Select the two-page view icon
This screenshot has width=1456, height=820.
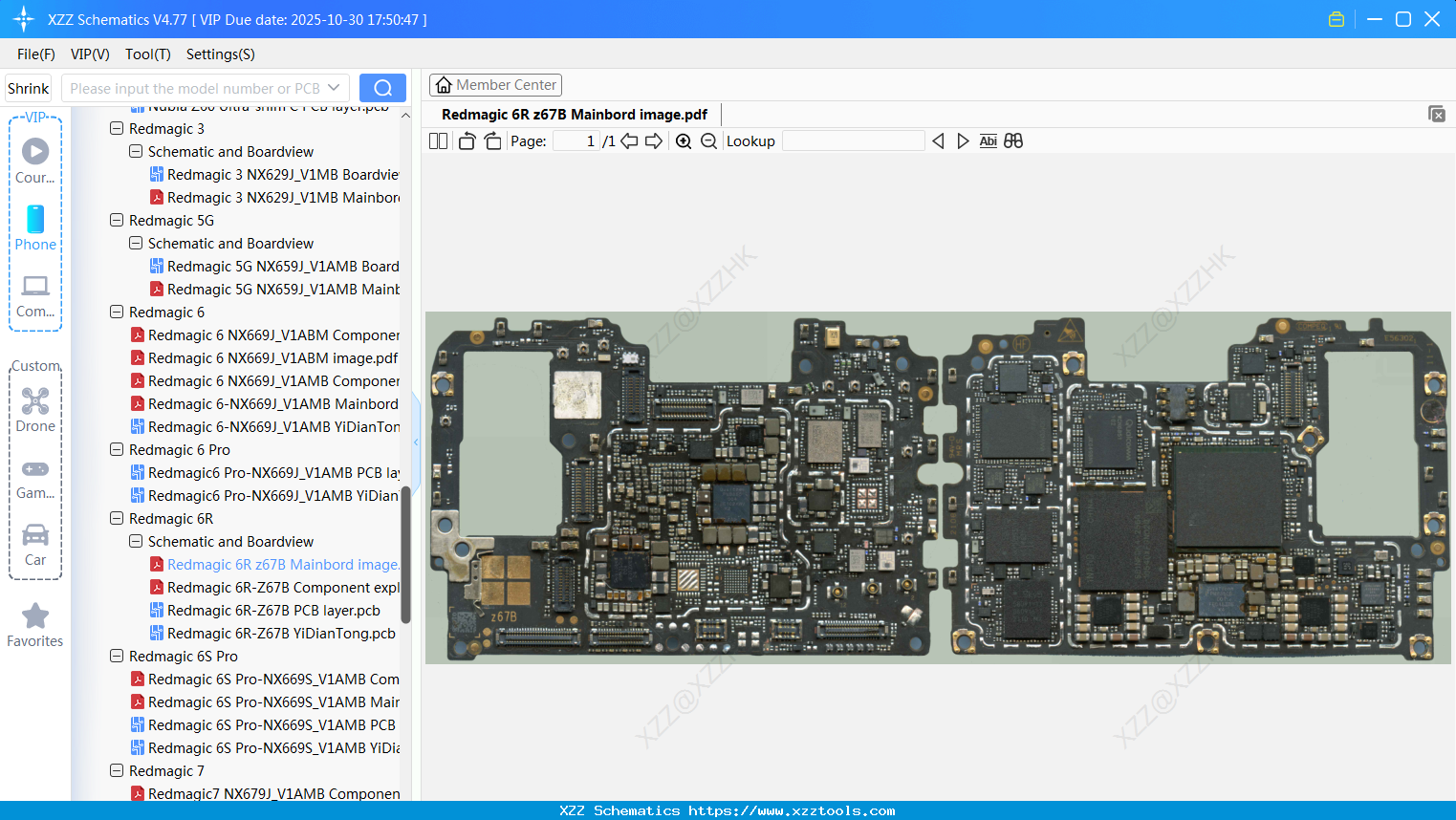coord(438,140)
